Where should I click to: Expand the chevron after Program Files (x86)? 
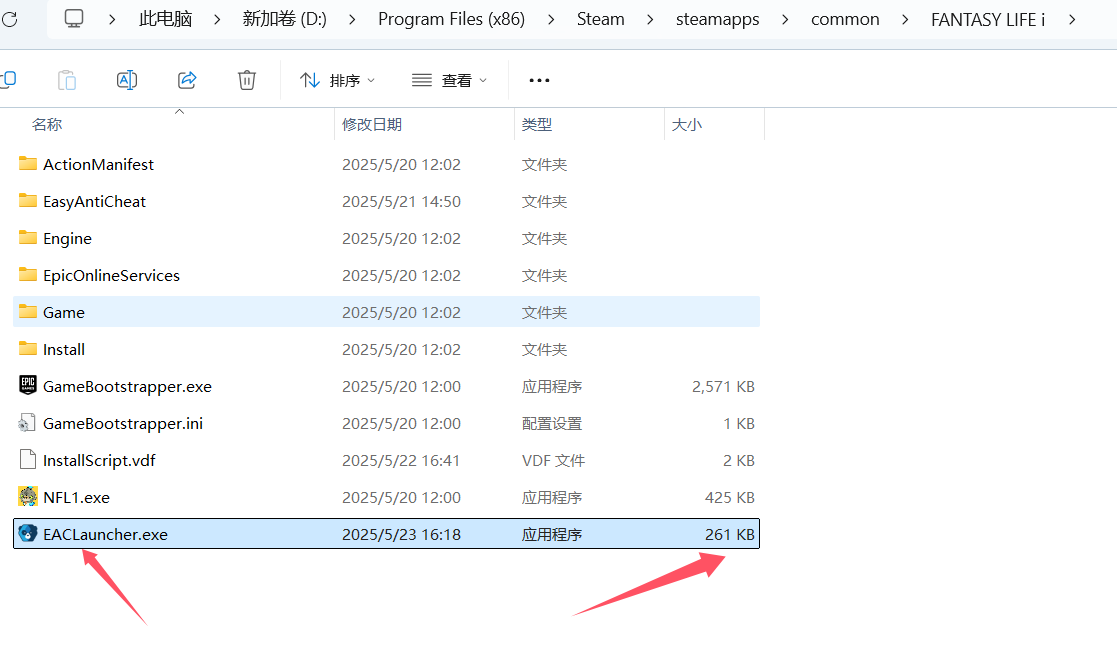click(x=551, y=20)
